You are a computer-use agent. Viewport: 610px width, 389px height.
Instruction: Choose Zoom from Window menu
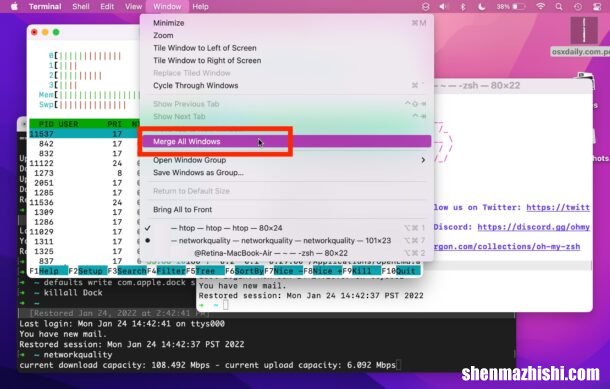[x=286, y=35]
